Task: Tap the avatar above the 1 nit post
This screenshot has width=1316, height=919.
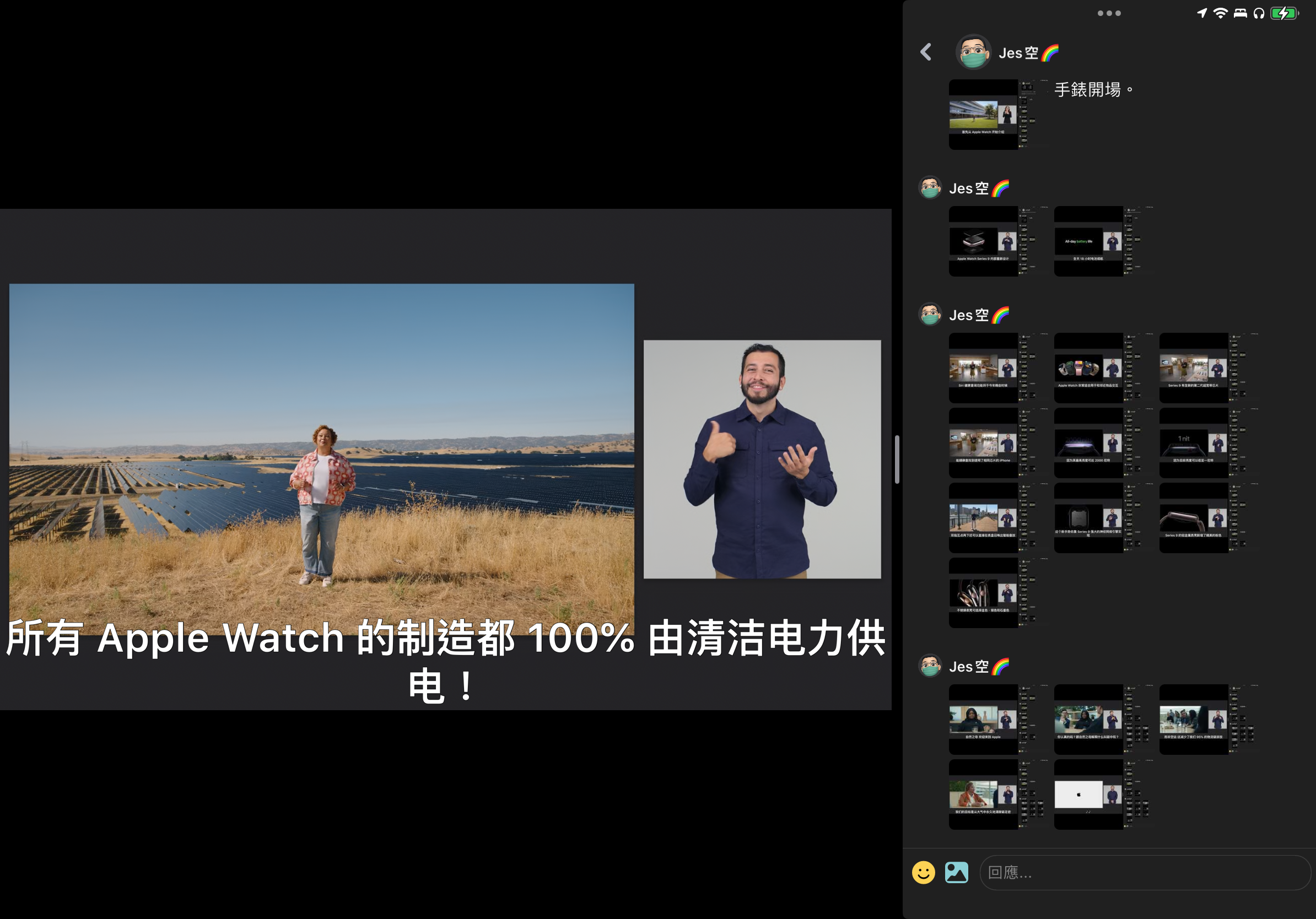Action: (x=930, y=314)
